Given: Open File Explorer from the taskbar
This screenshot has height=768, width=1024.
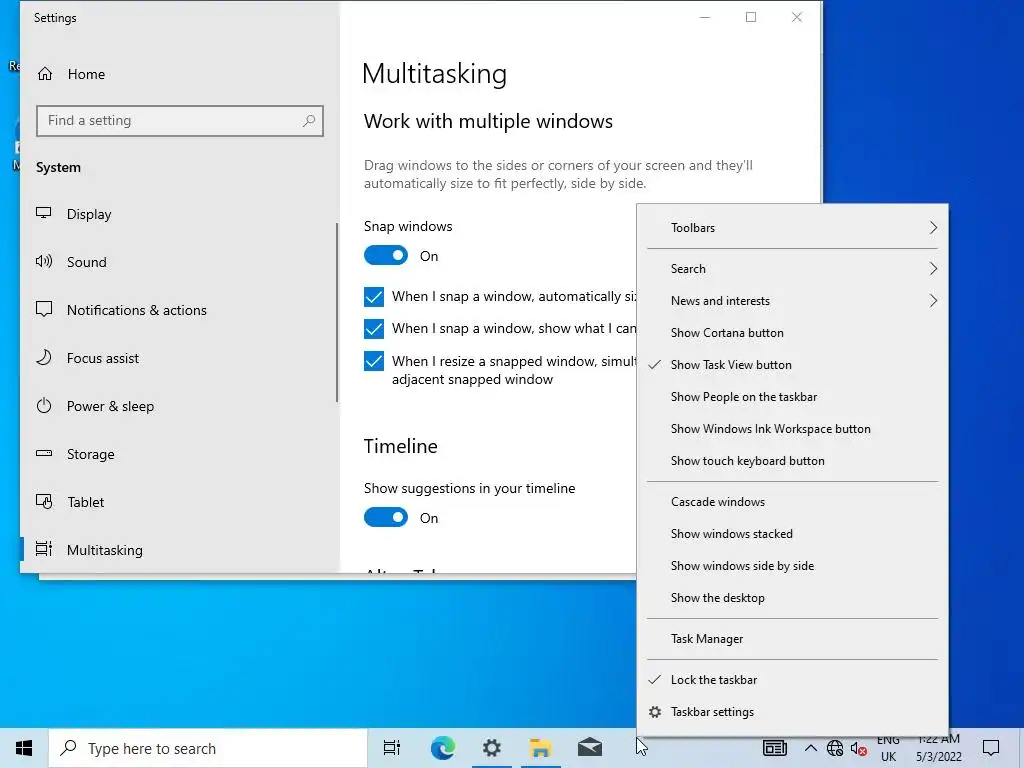Looking at the screenshot, I should 540,748.
